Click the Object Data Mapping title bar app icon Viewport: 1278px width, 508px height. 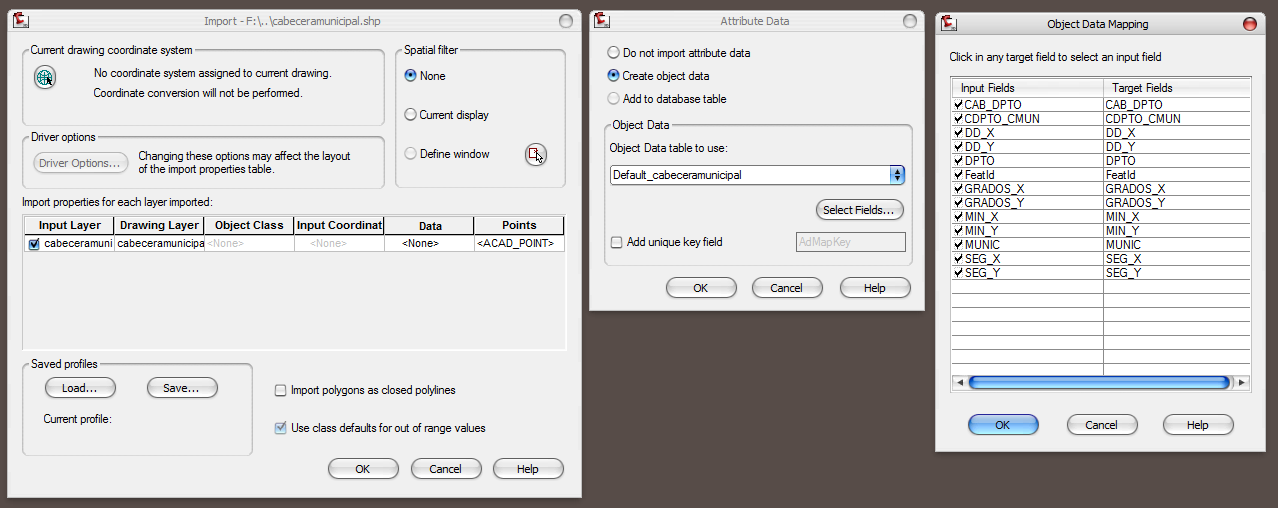951,23
